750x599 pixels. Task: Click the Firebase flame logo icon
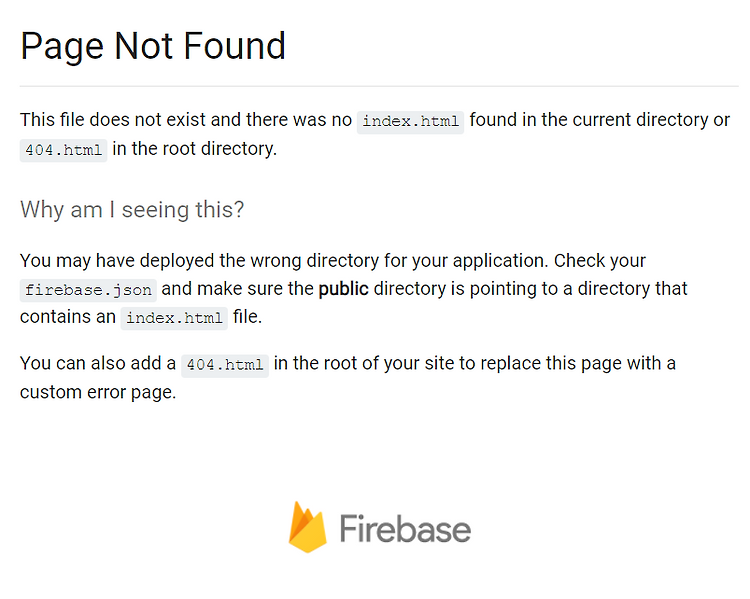point(308,527)
